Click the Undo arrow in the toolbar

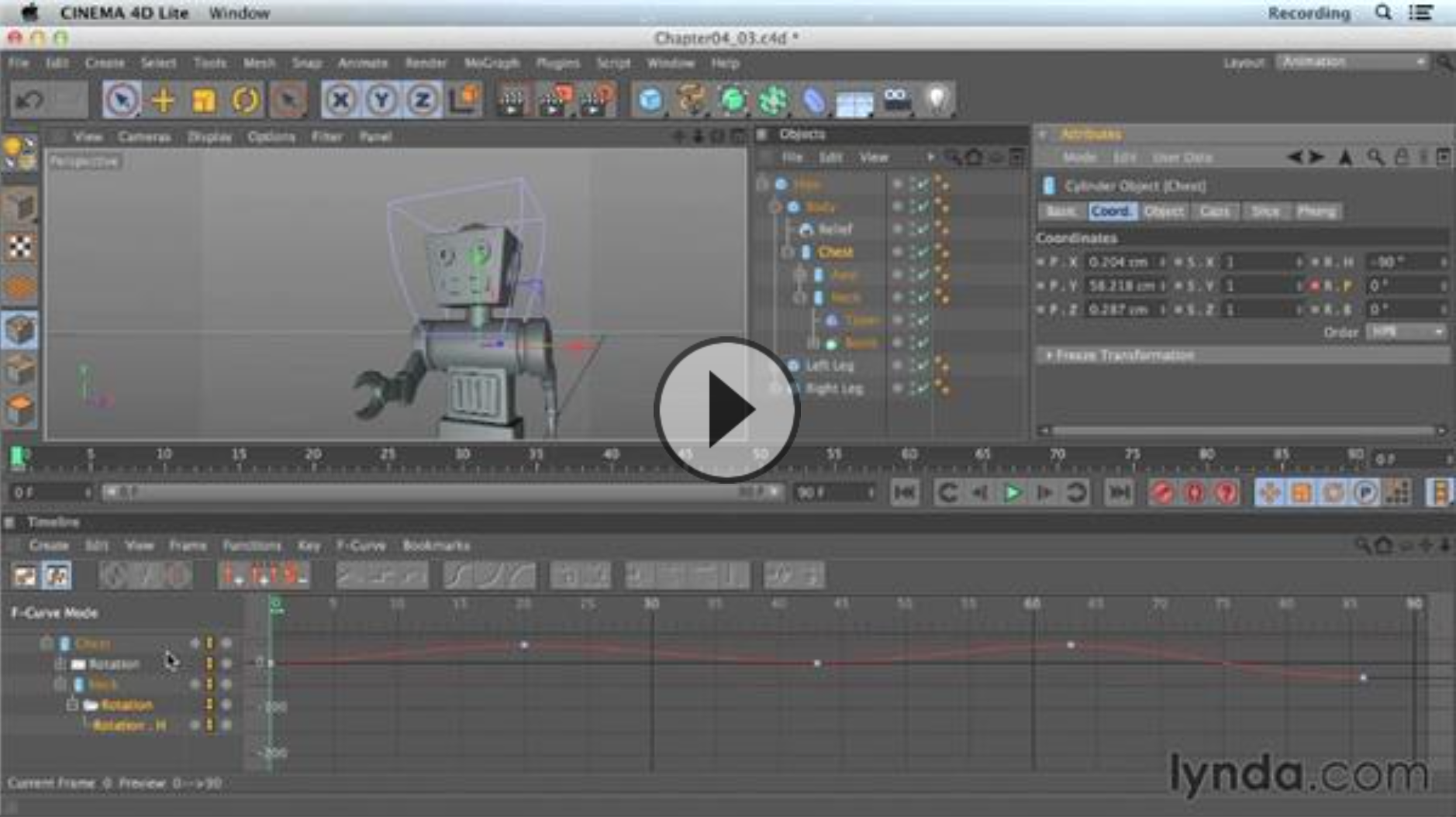click(29, 101)
